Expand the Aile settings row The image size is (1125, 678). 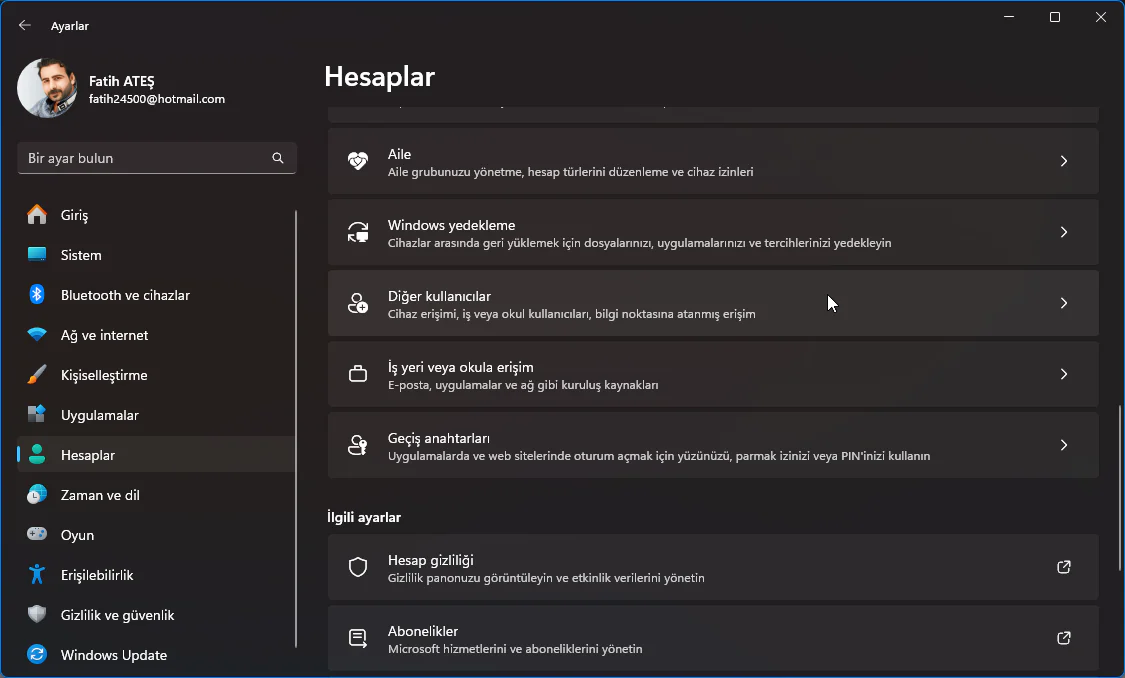click(1063, 161)
